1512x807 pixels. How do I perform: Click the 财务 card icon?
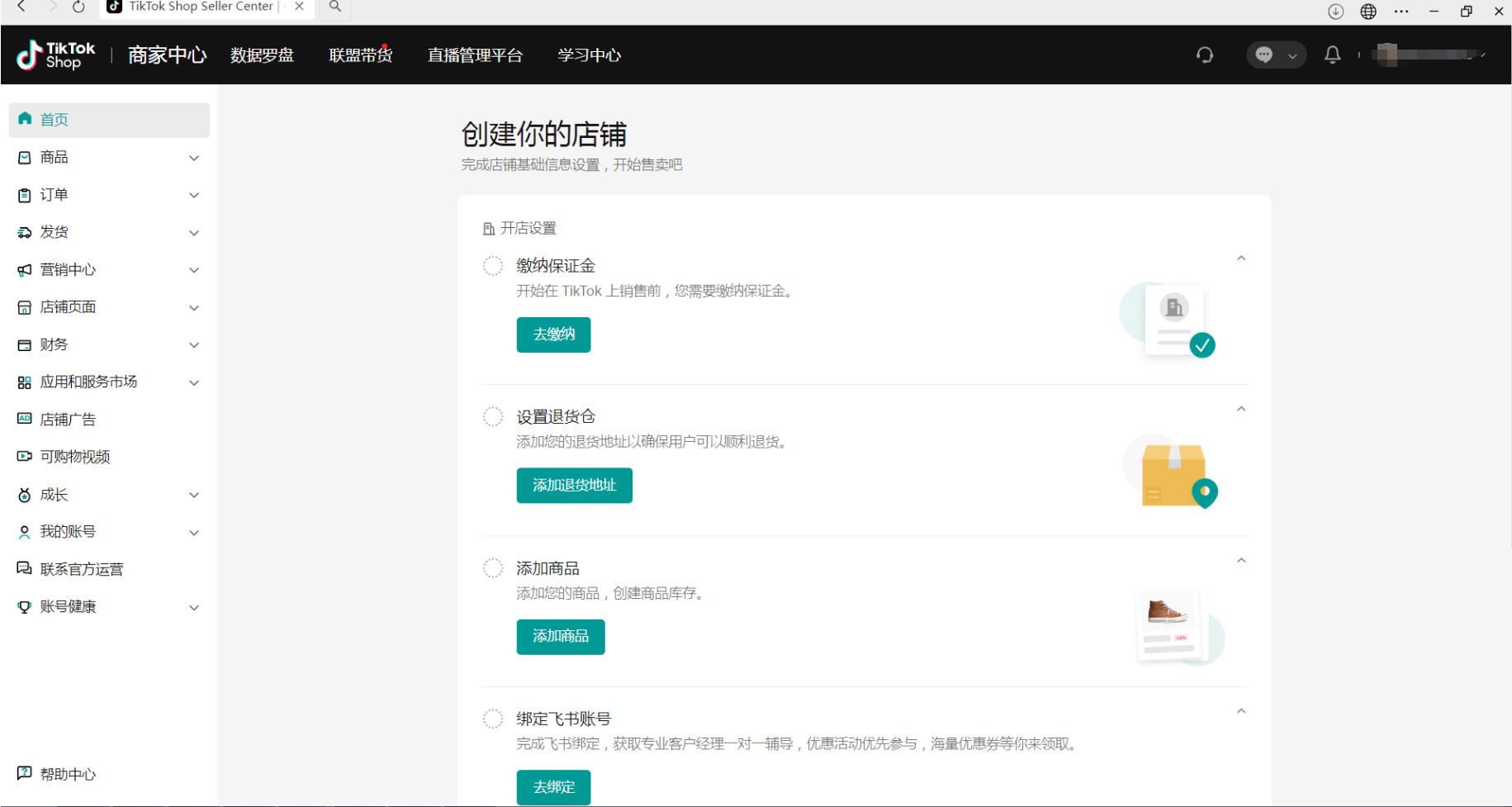click(x=25, y=344)
